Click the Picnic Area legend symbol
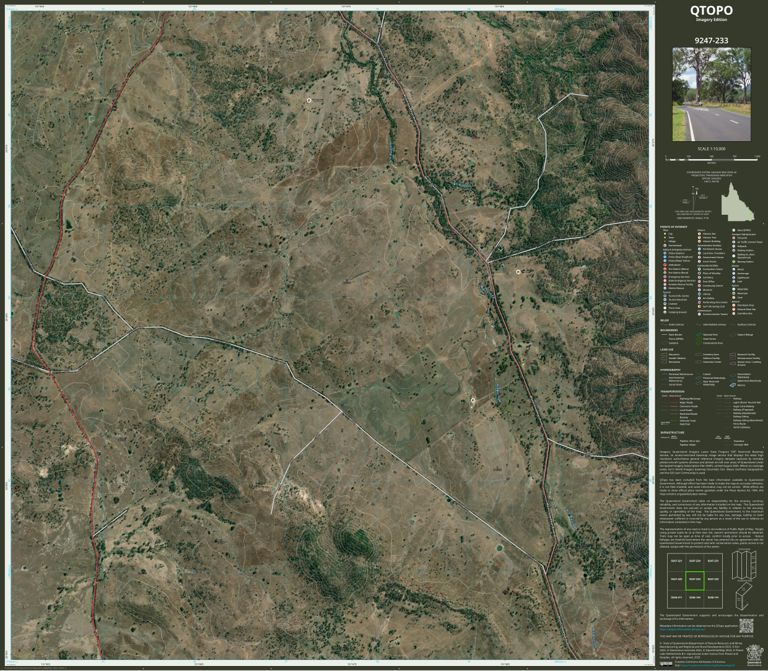This screenshot has height=671, width=768. tap(665, 308)
